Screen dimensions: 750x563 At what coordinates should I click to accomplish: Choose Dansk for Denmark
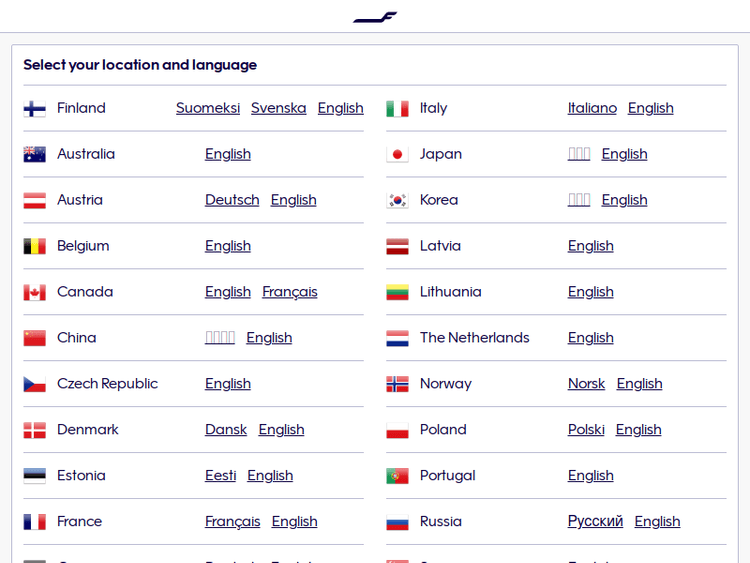226,430
